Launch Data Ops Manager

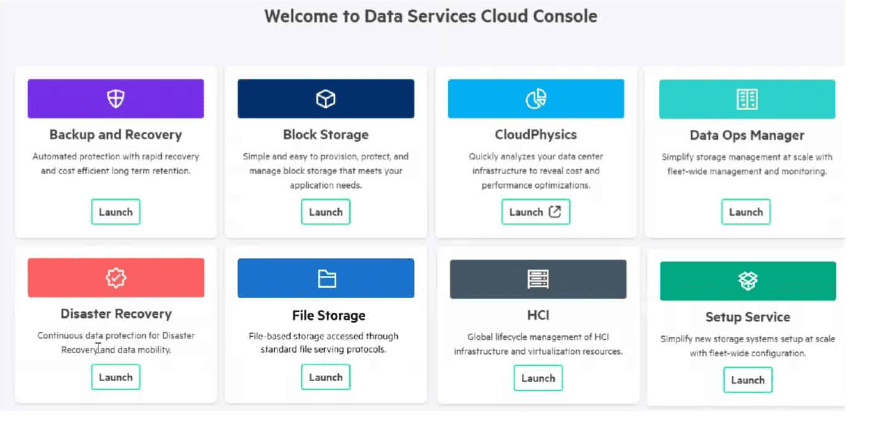coord(746,212)
